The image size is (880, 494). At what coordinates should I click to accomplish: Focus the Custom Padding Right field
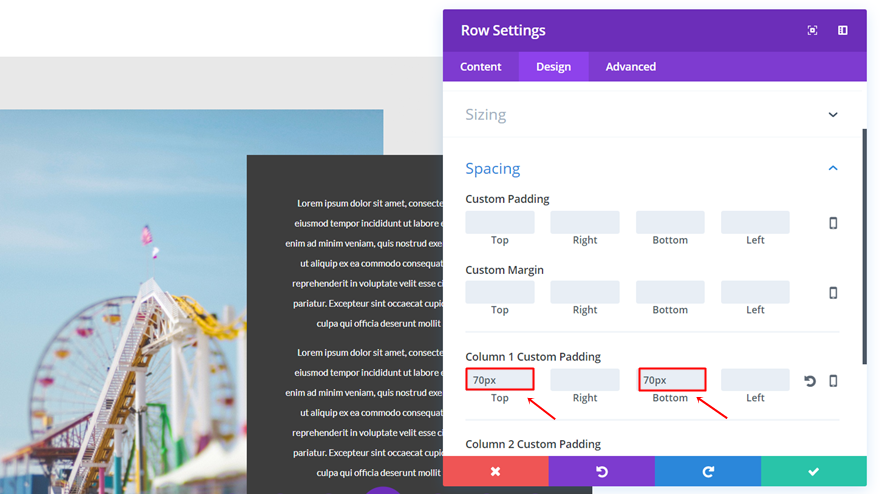coord(585,222)
